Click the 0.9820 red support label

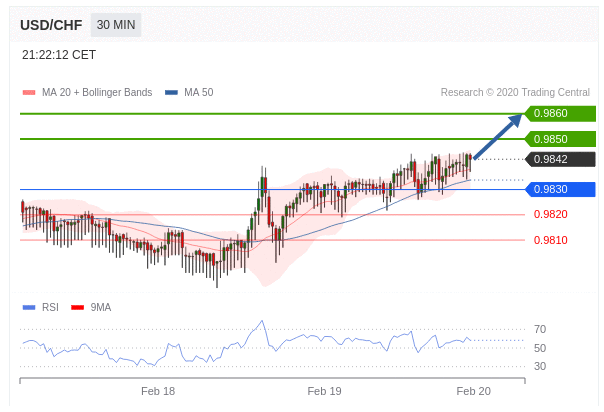pos(550,214)
